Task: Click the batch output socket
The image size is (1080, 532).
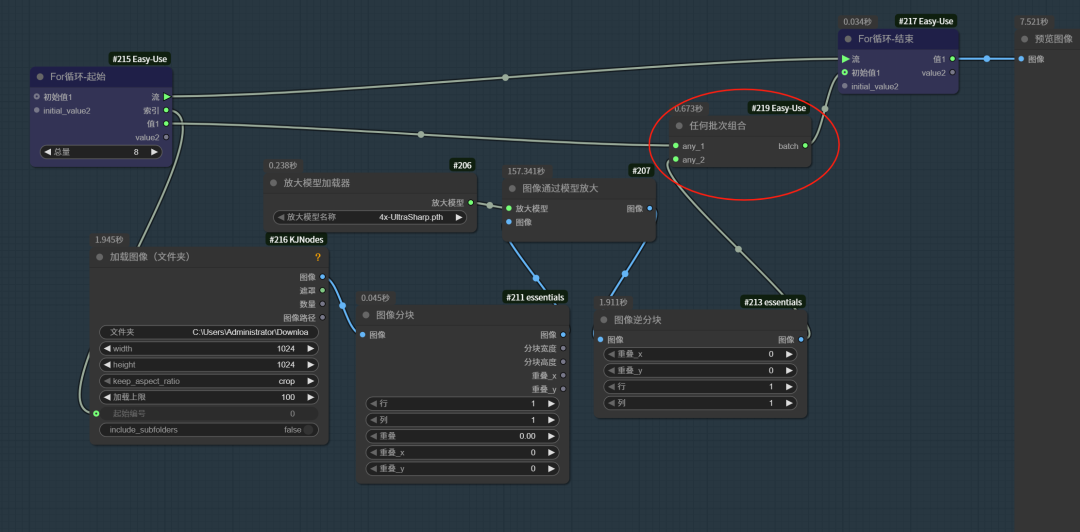Action: 805,146
